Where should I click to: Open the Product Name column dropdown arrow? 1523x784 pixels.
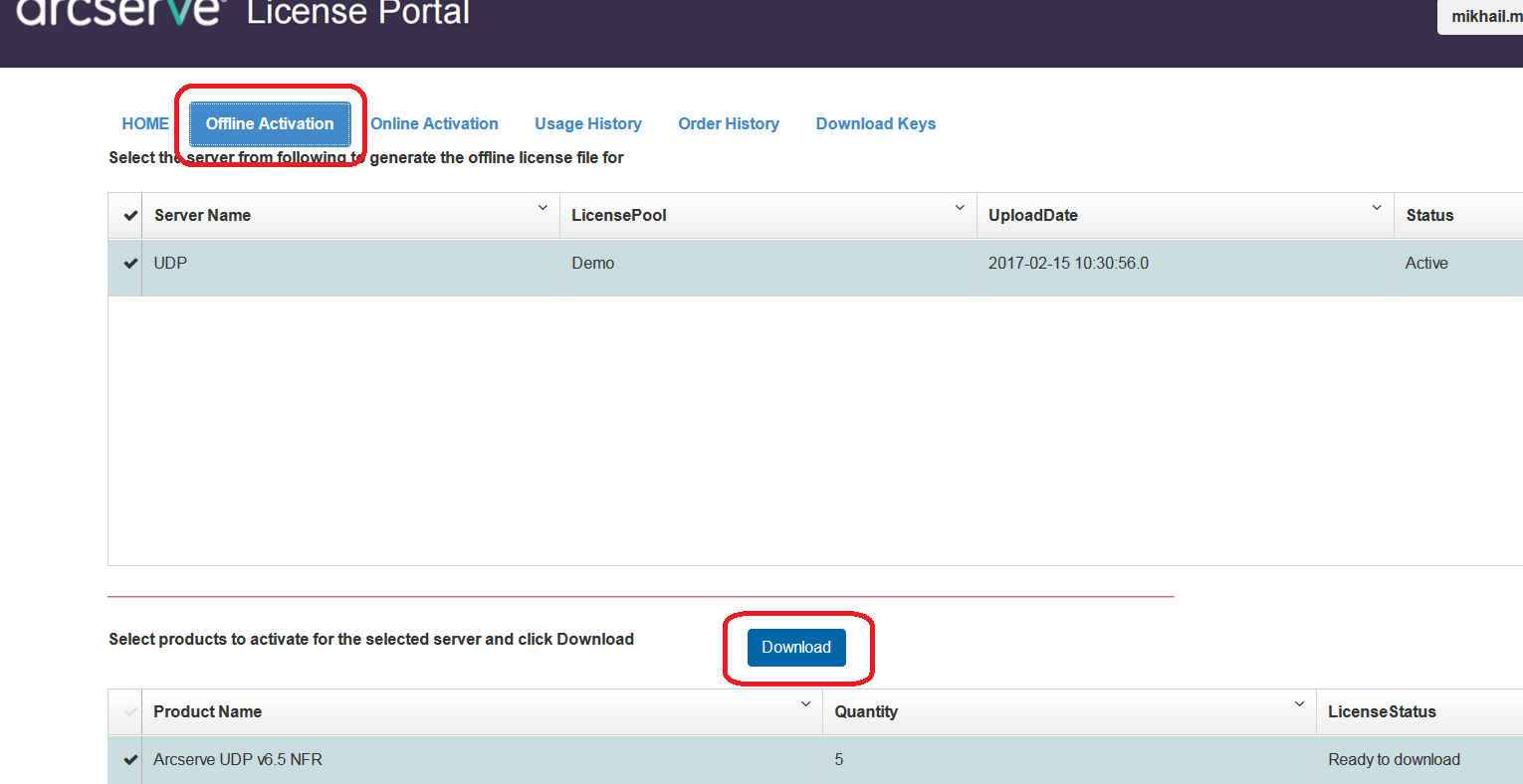click(x=805, y=704)
